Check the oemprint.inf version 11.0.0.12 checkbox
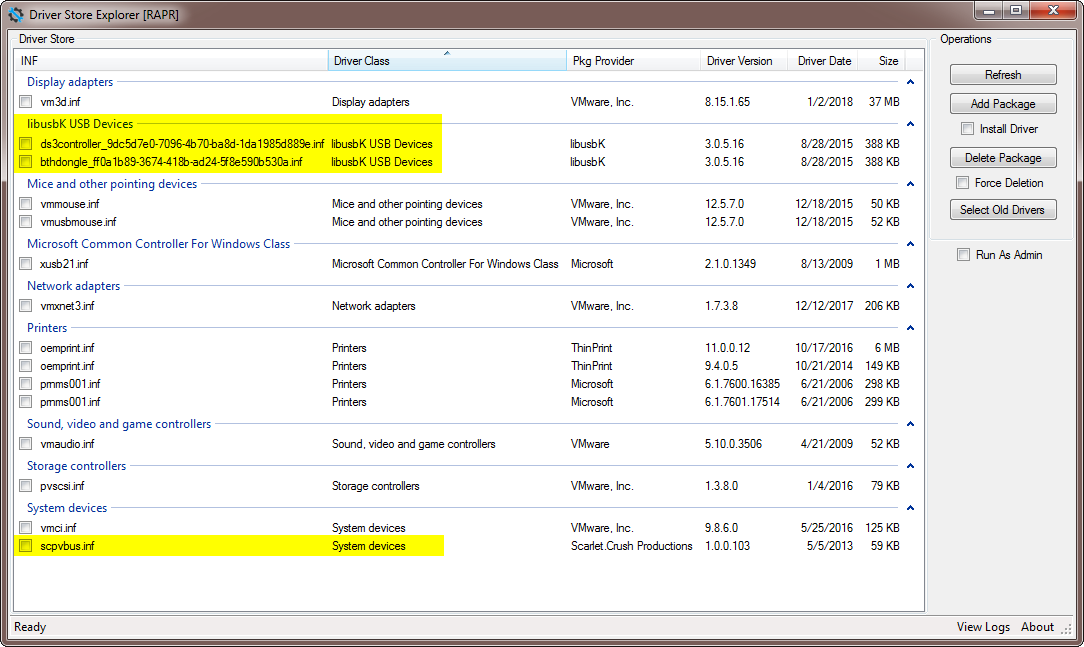 coord(26,348)
